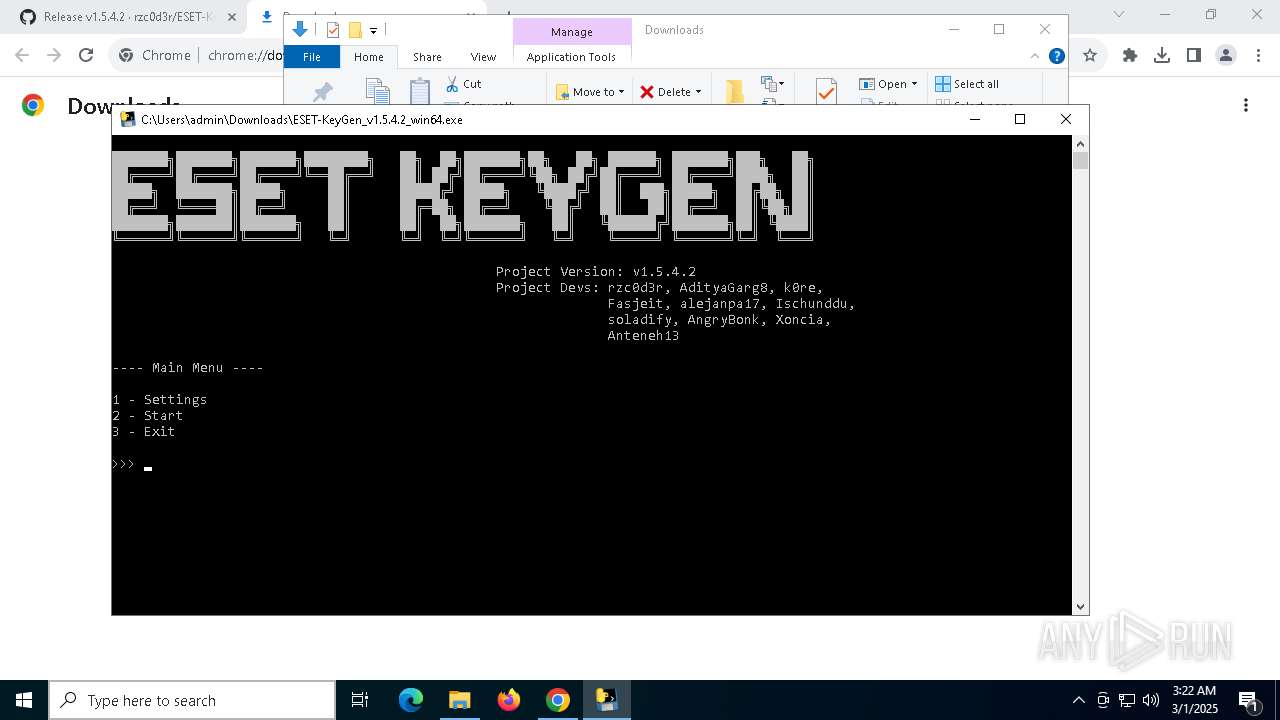Click the Explorer Help question icon
This screenshot has width=1280, height=720.
point(1056,56)
